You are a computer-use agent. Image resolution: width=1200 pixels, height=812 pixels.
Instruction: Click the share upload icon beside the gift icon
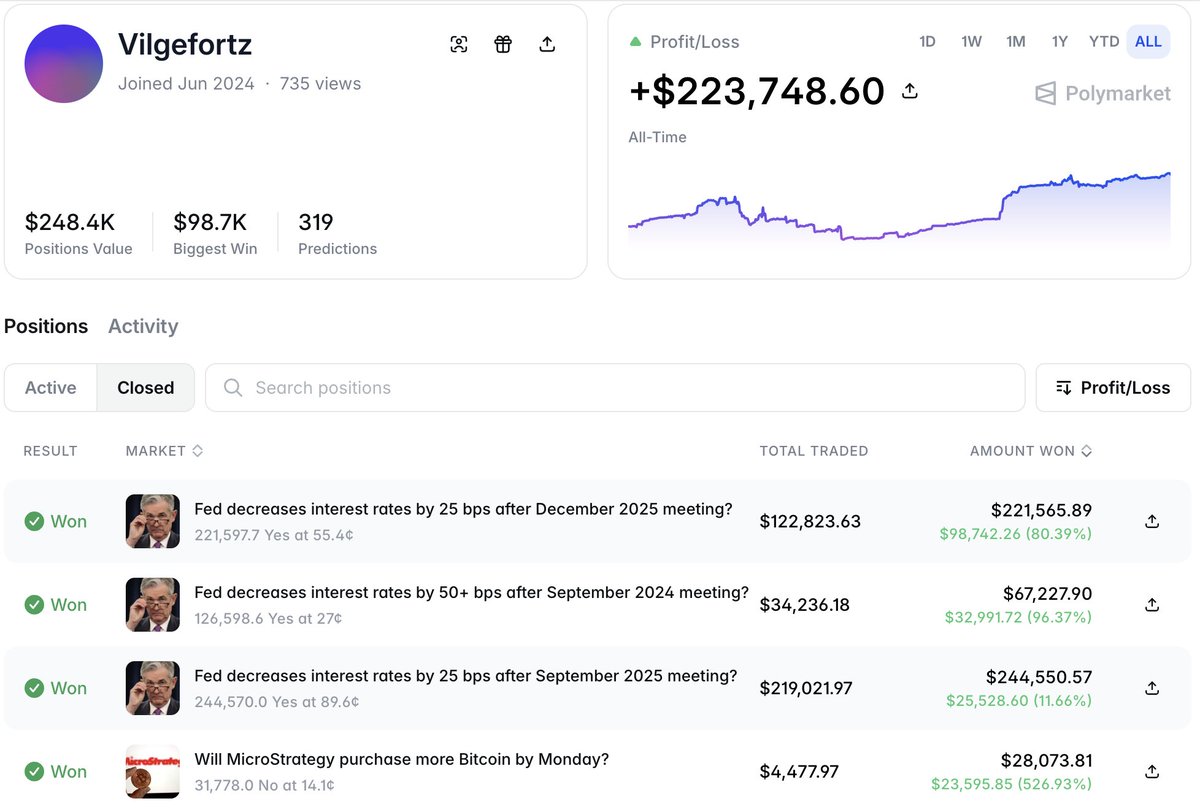pos(547,44)
